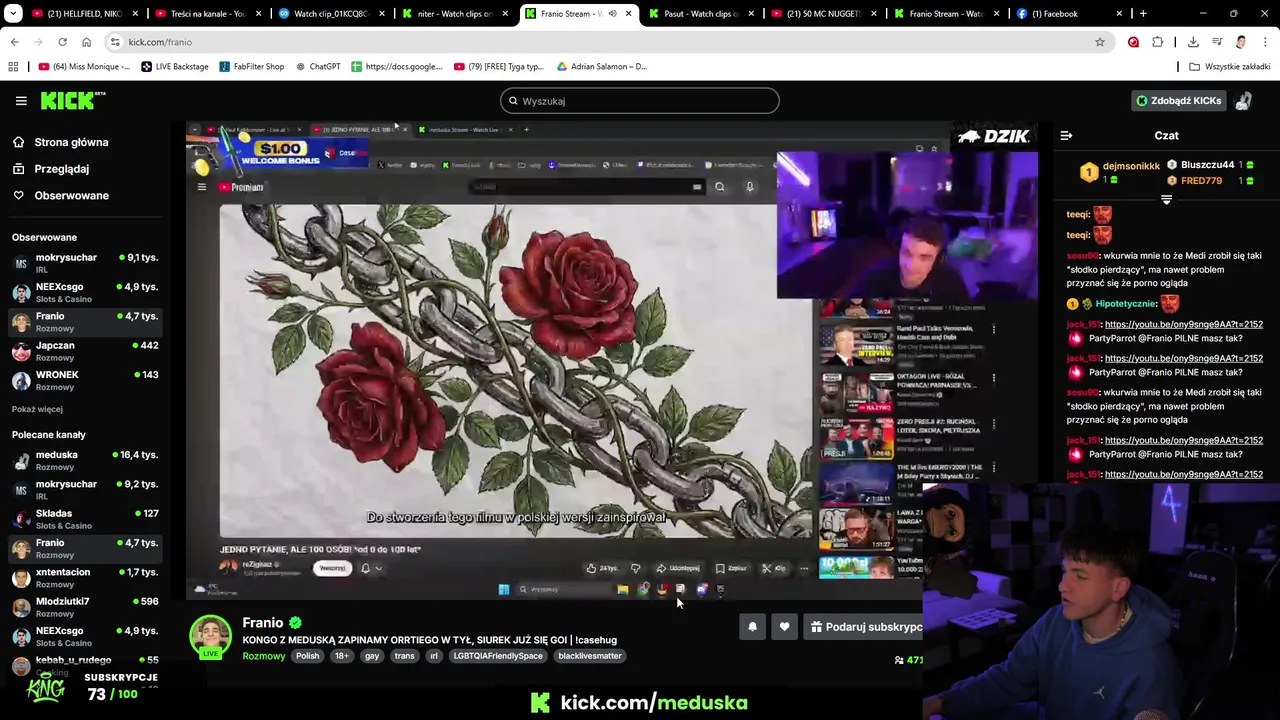The image size is (1280, 720).
Task: Collapse the chat panel arrow icon
Action: (1066, 136)
